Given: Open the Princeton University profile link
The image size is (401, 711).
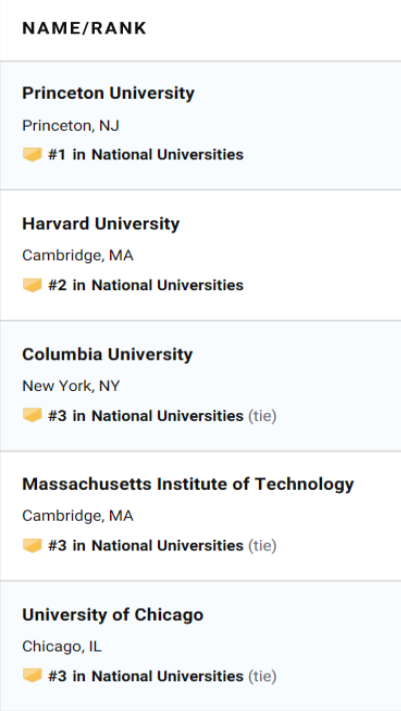Looking at the screenshot, I should [x=108, y=93].
